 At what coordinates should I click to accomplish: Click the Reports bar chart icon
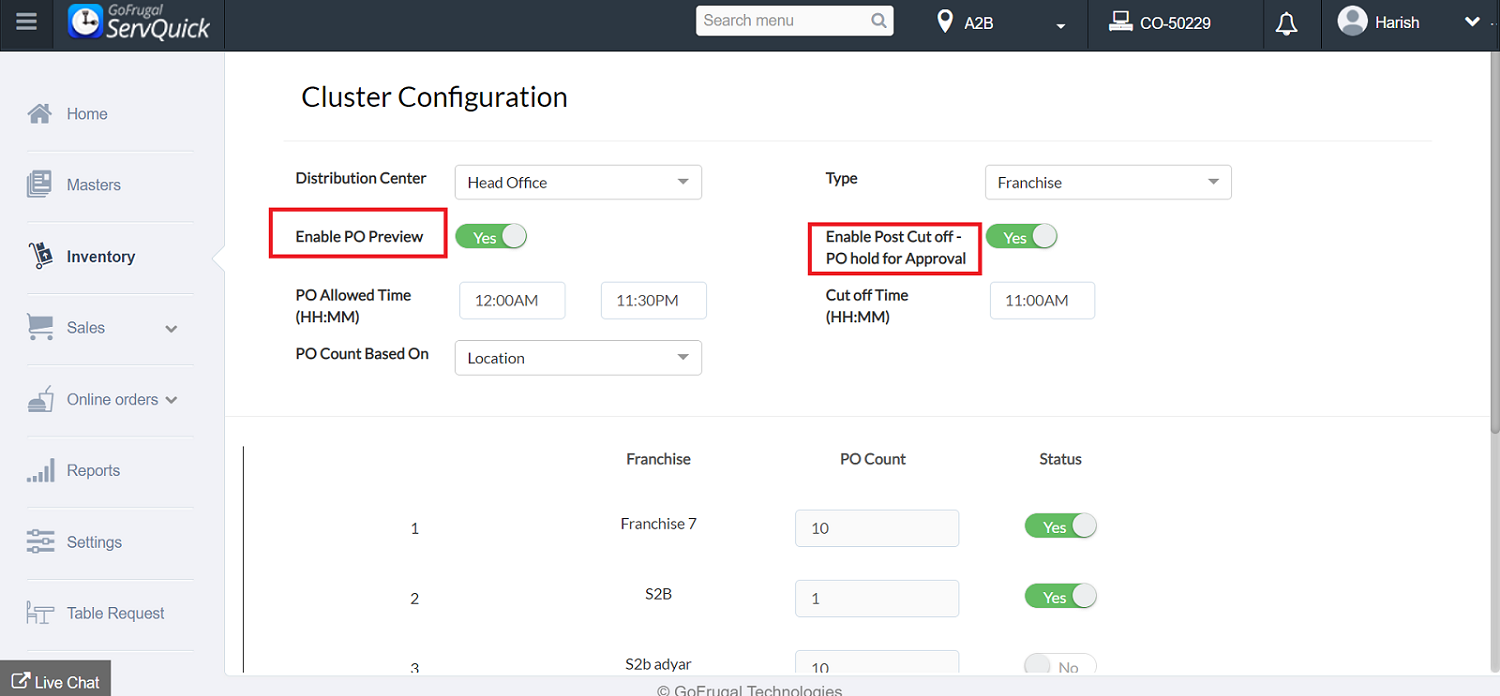click(x=40, y=471)
